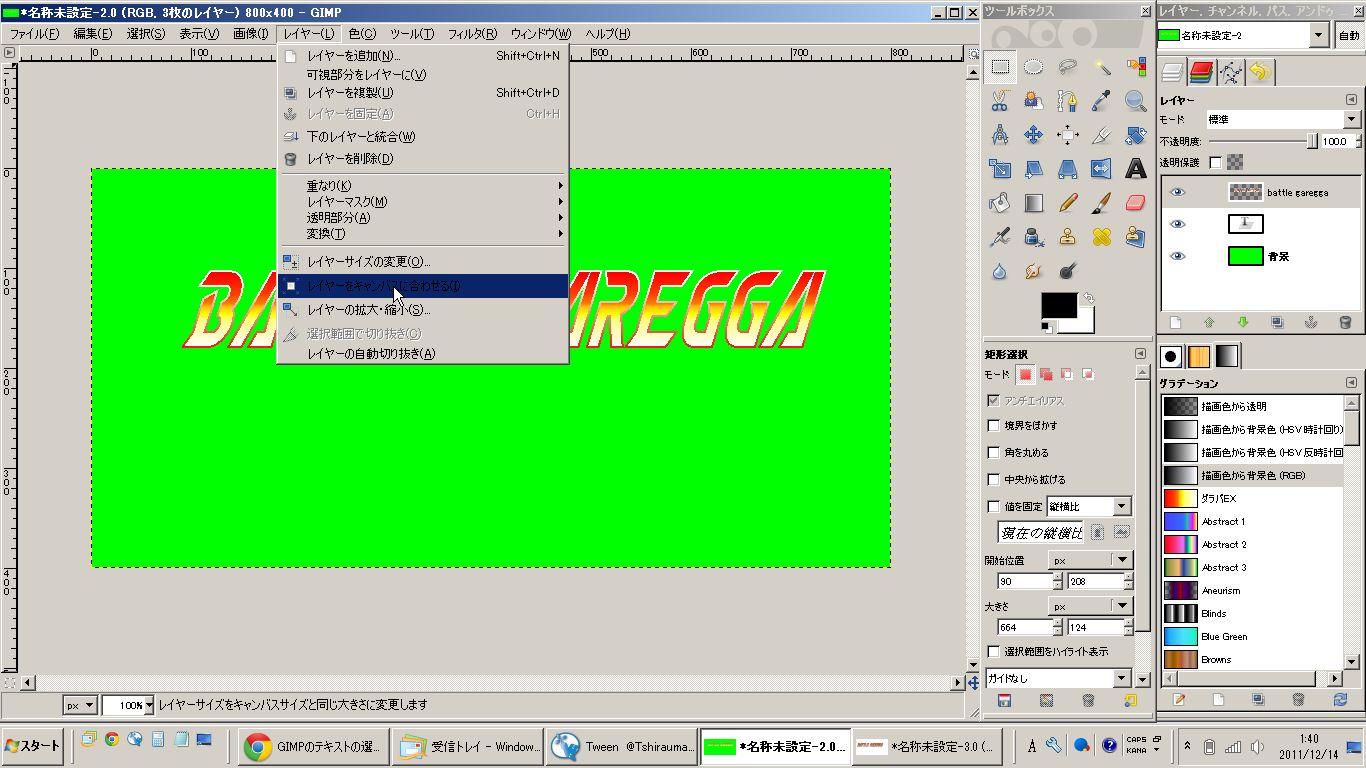Choose the Shear tool
The image size is (1366, 768).
[1034, 169]
